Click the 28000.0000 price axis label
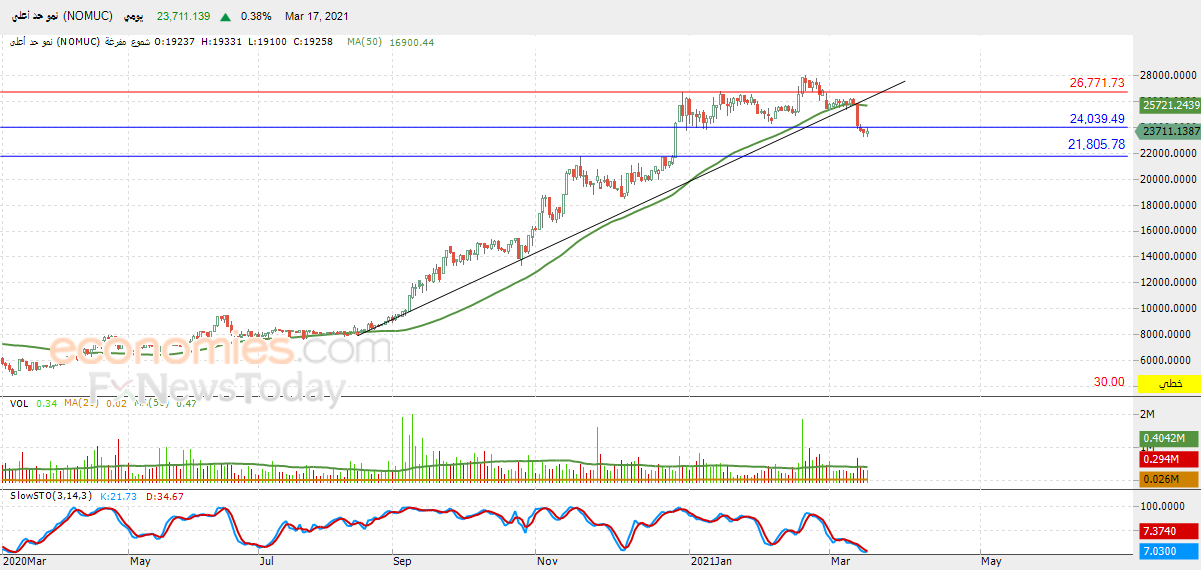This screenshot has width=1201, height=570. [x=1169, y=76]
